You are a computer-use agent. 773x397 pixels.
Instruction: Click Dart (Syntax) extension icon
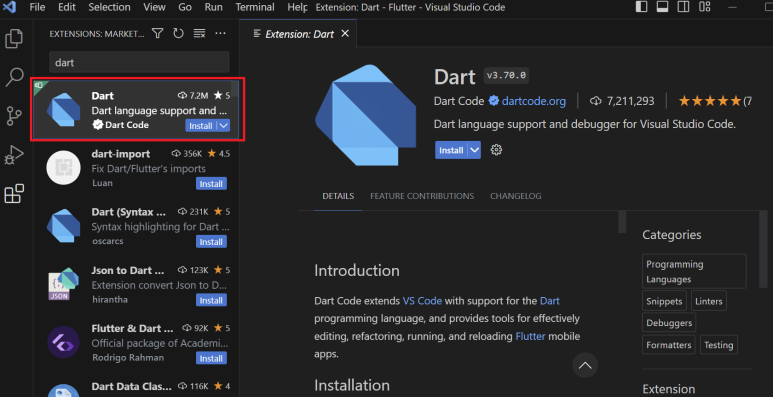tap(63, 226)
